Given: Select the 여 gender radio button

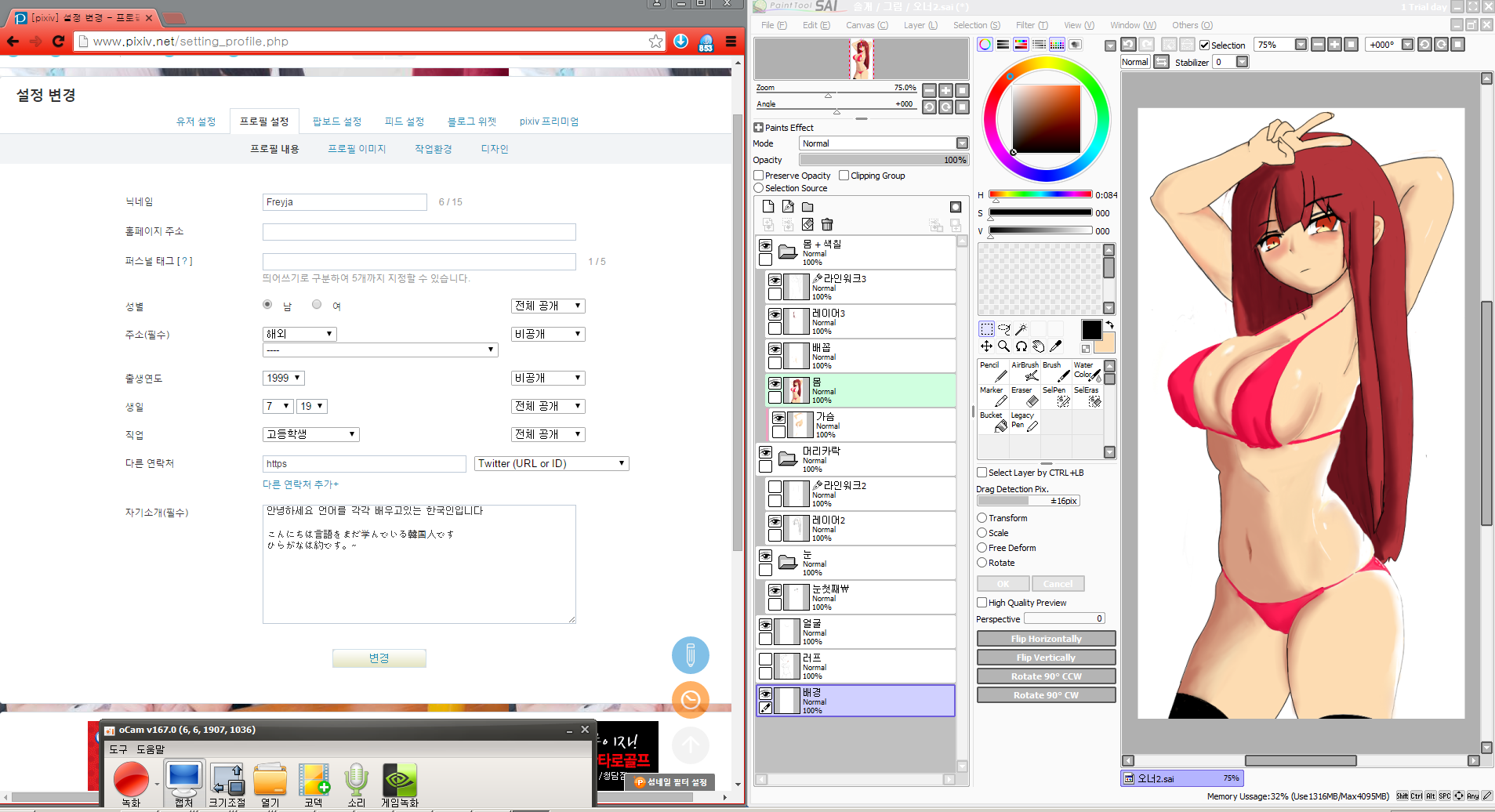Looking at the screenshot, I should (x=317, y=304).
